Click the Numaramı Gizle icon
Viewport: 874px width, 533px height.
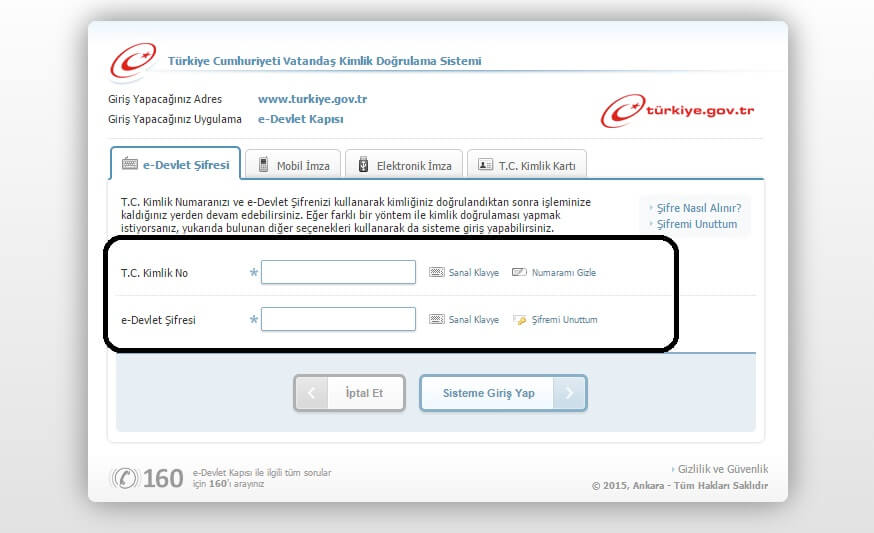(519, 272)
